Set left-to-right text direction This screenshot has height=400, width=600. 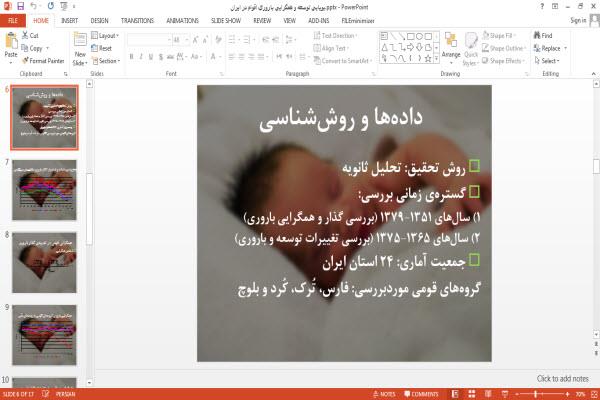[x=279, y=57]
